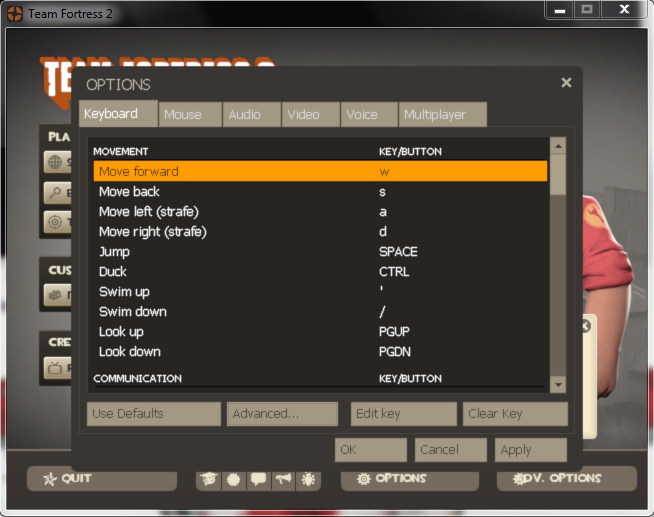Close the Options dialog with the X

pos(566,83)
